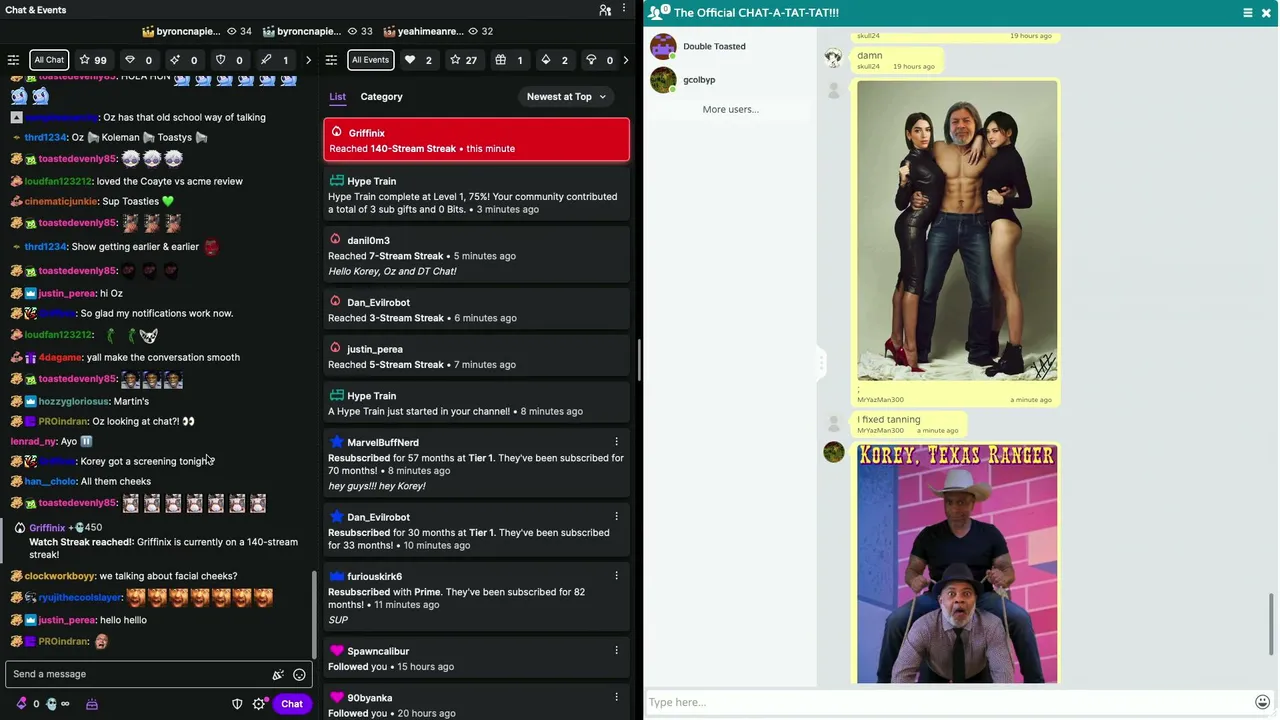Filter chat by sword badge count
Image resolution: width=1280 pixels, height=720 pixels.
point(275,60)
